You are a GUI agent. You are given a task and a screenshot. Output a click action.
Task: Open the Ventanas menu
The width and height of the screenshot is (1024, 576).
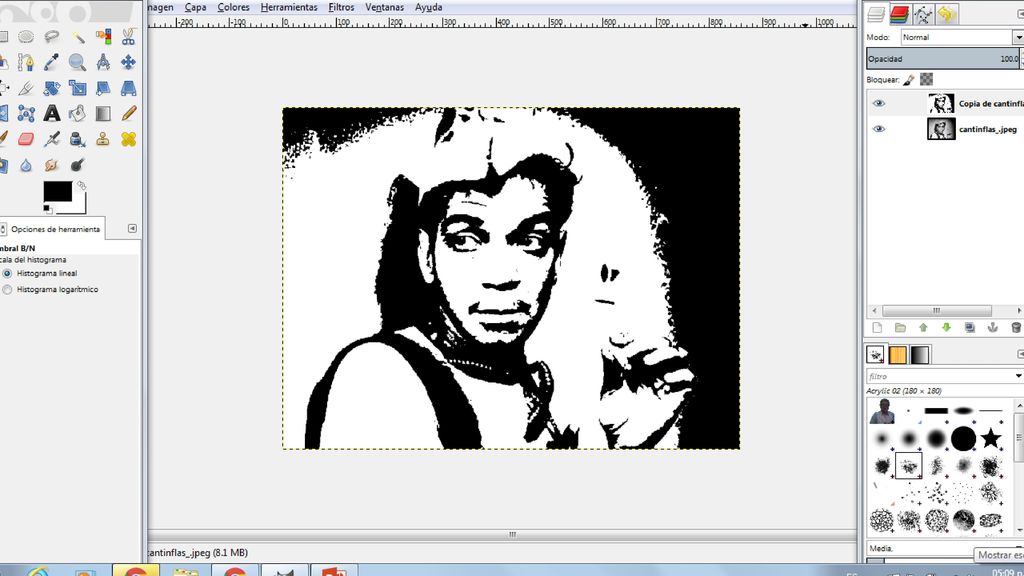pos(384,7)
